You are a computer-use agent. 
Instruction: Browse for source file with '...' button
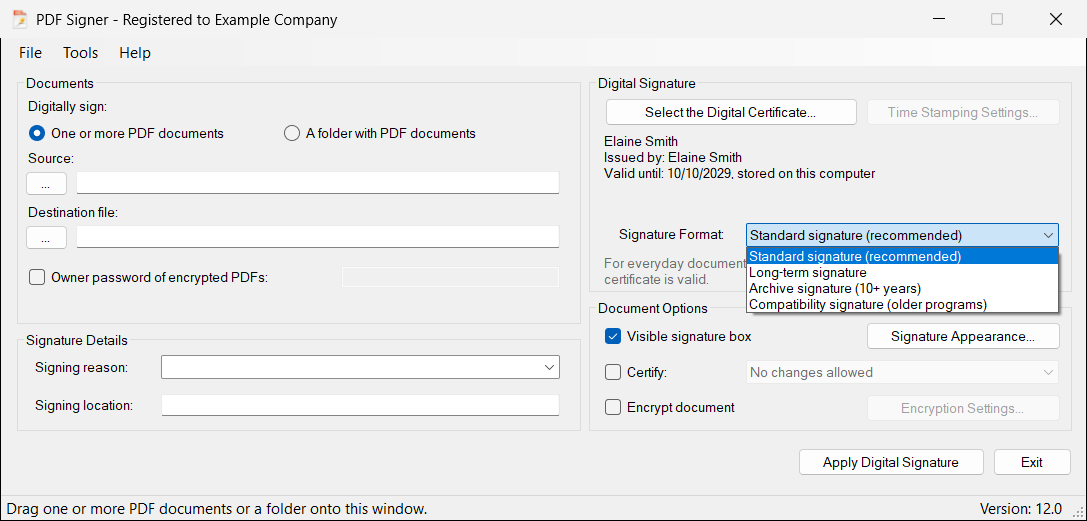tap(46, 184)
